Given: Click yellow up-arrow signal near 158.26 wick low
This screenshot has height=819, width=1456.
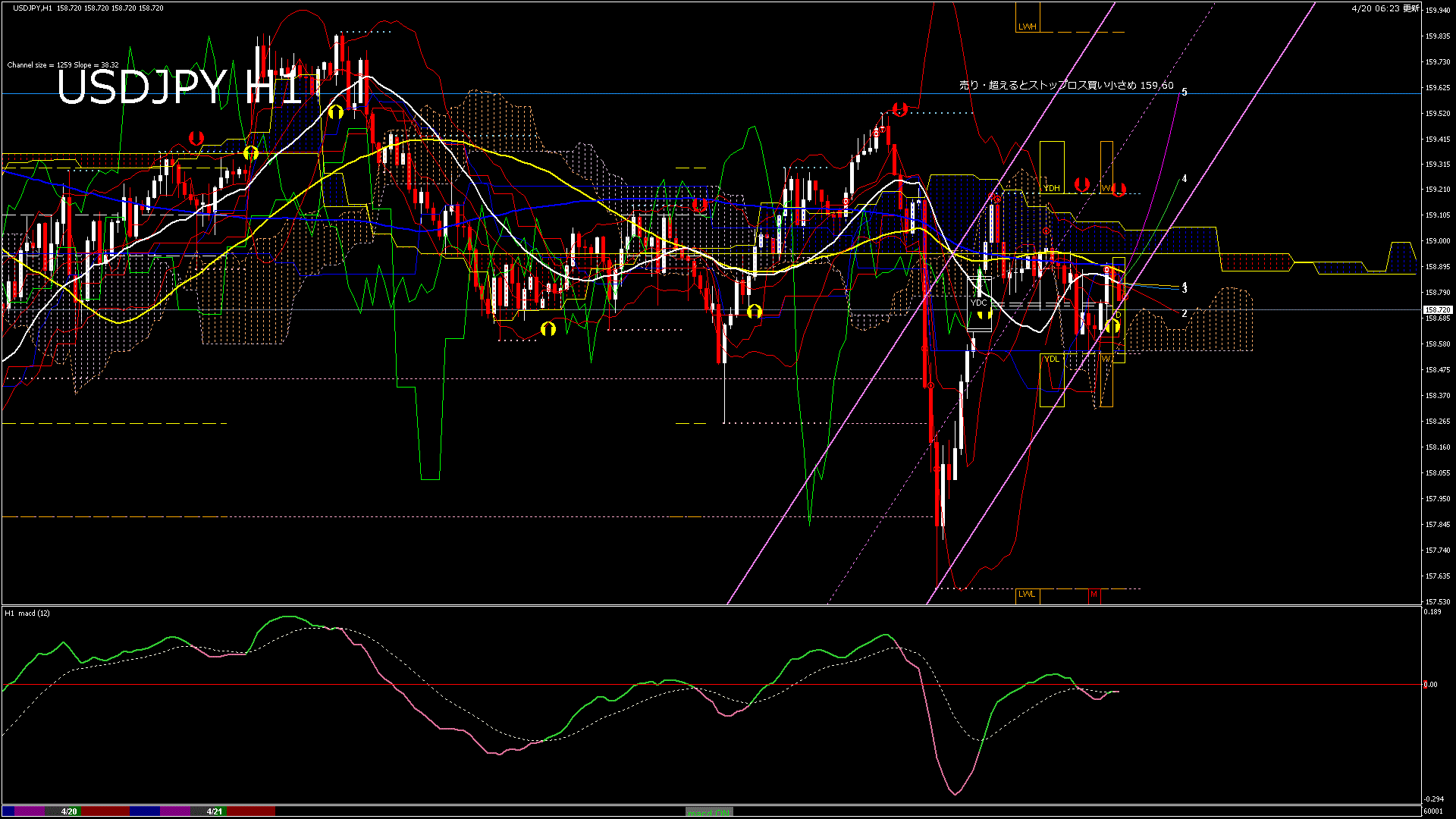Looking at the screenshot, I should 754,311.
